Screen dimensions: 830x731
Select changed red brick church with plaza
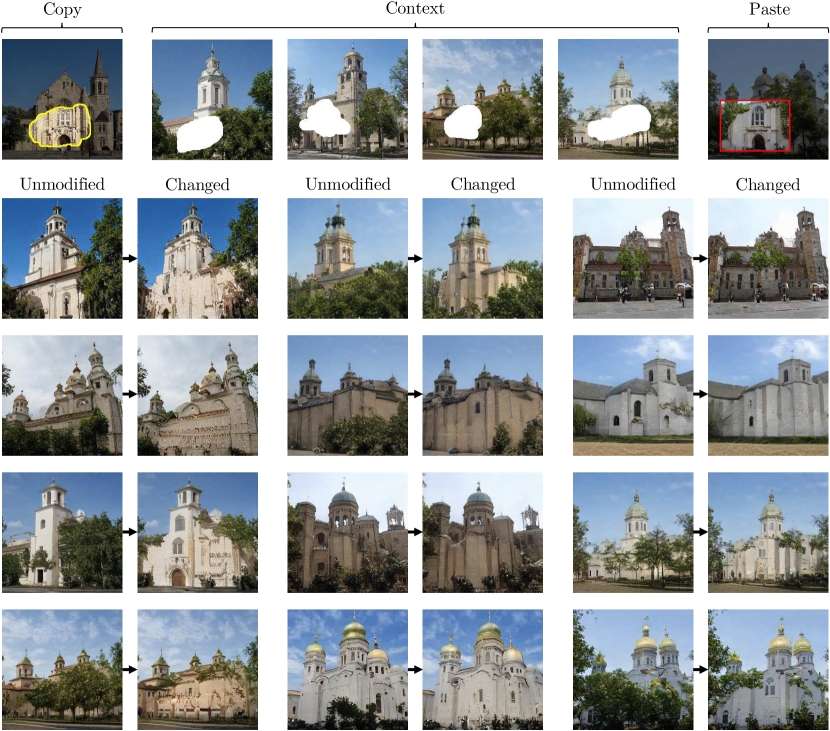pos(768,258)
